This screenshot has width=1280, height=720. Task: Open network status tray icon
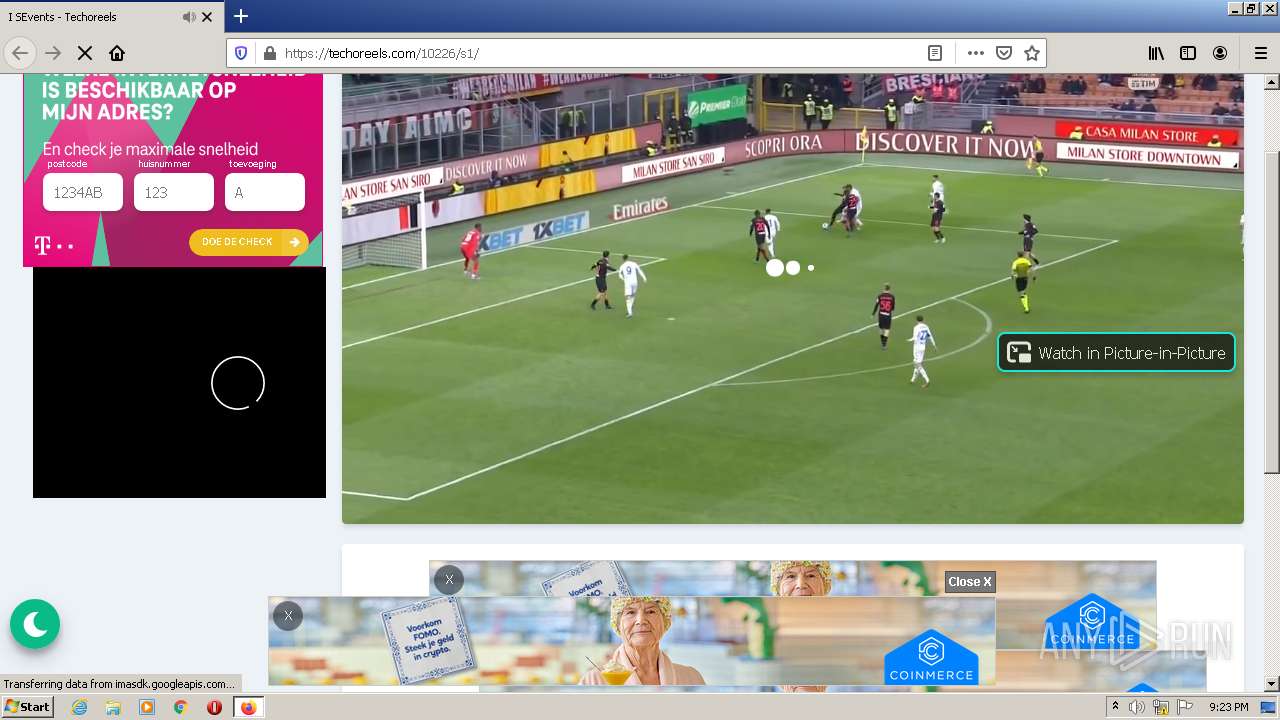click(1161, 707)
